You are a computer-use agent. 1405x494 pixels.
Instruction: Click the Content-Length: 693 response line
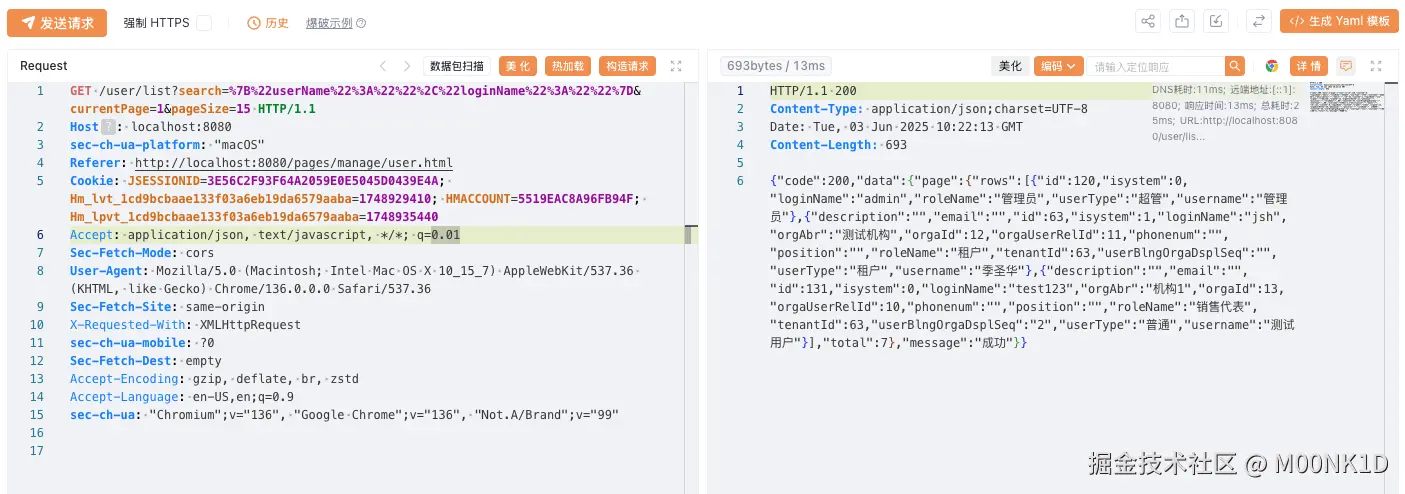click(x=839, y=145)
